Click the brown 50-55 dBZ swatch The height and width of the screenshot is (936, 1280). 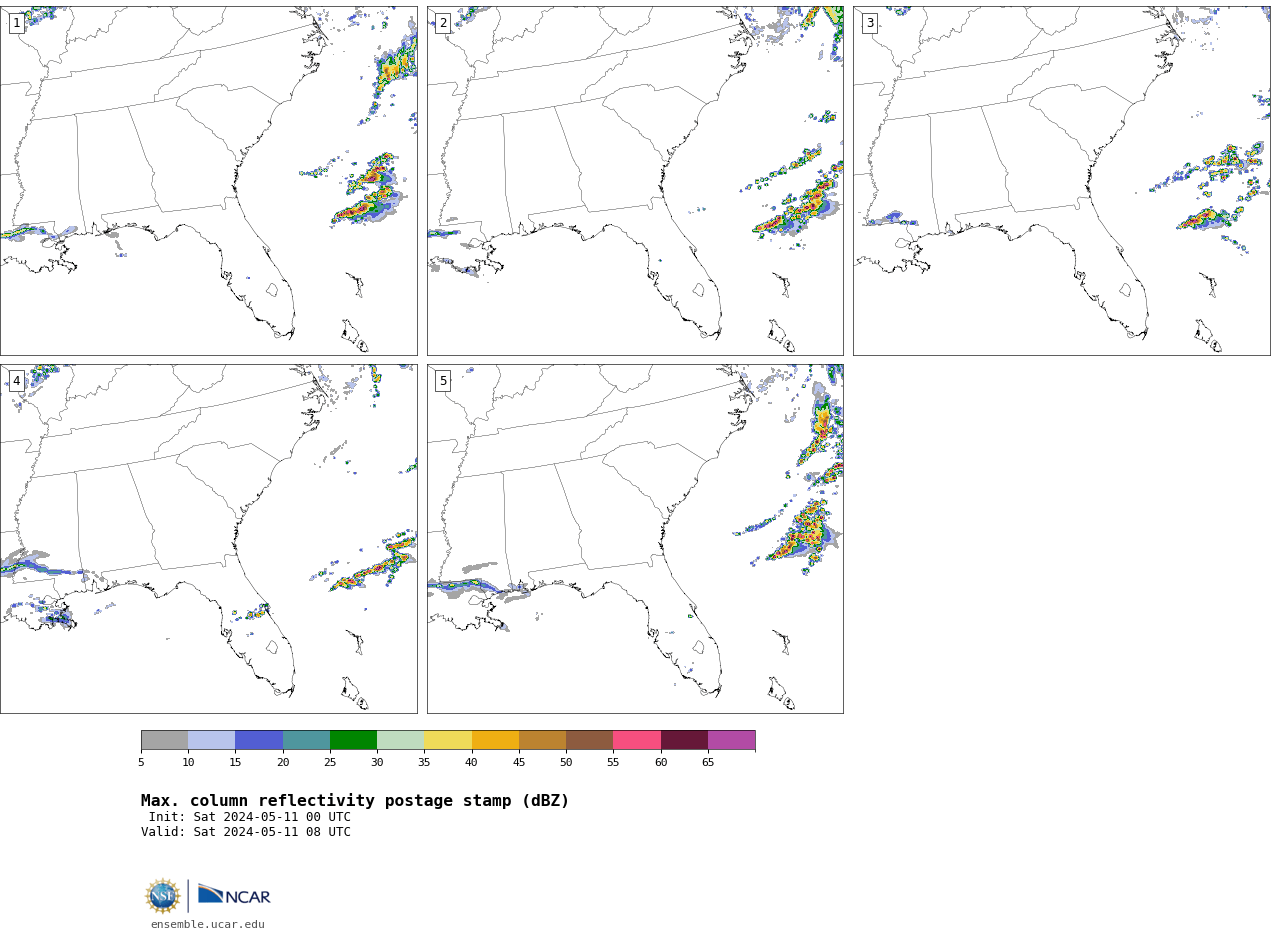pyautogui.click(x=590, y=740)
